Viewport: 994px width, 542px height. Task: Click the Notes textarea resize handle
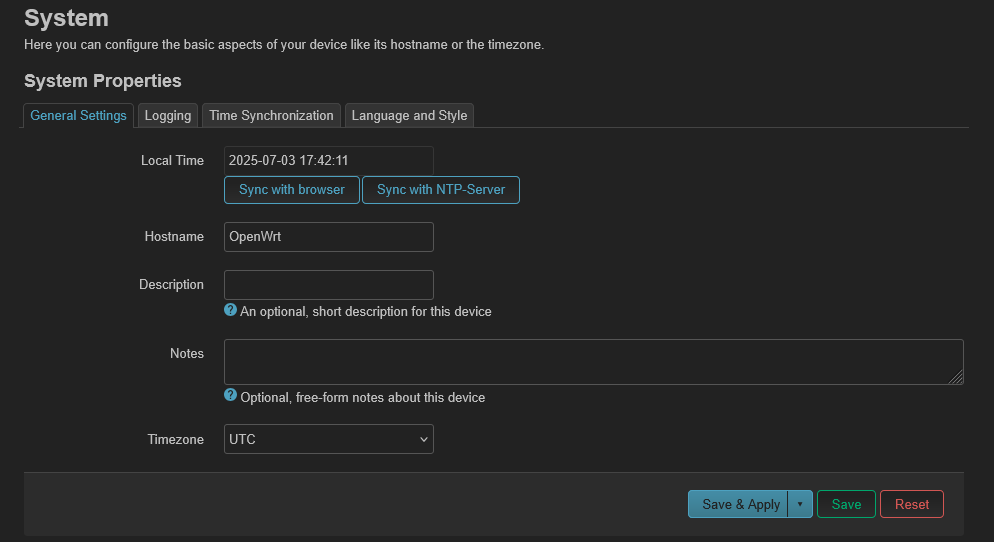click(x=956, y=377)
